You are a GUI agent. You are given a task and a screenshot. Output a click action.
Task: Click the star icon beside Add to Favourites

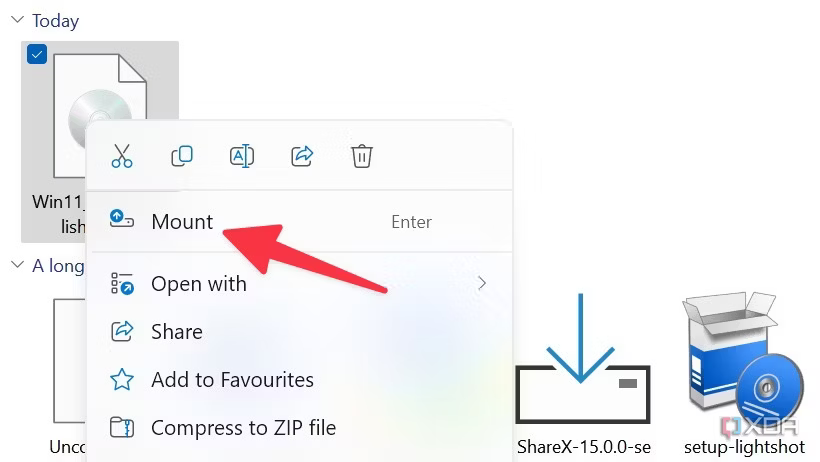(122, 379)
